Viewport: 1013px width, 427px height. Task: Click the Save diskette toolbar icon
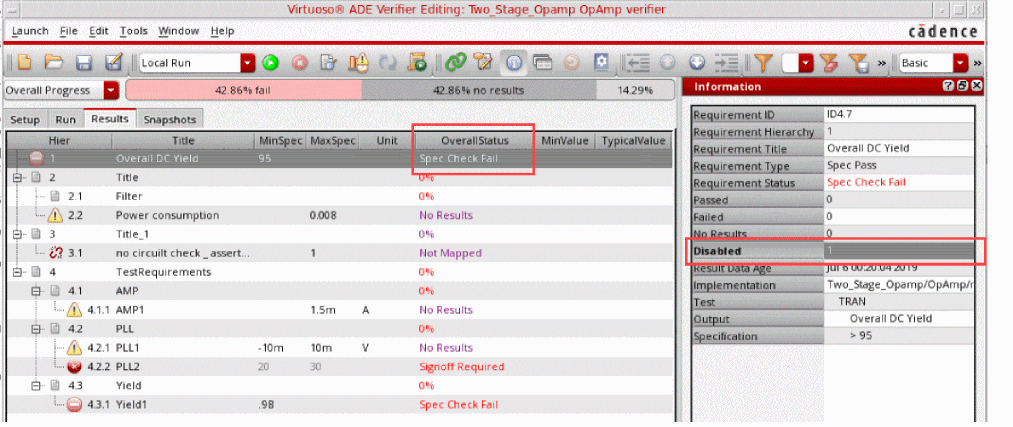coord(83,63)
